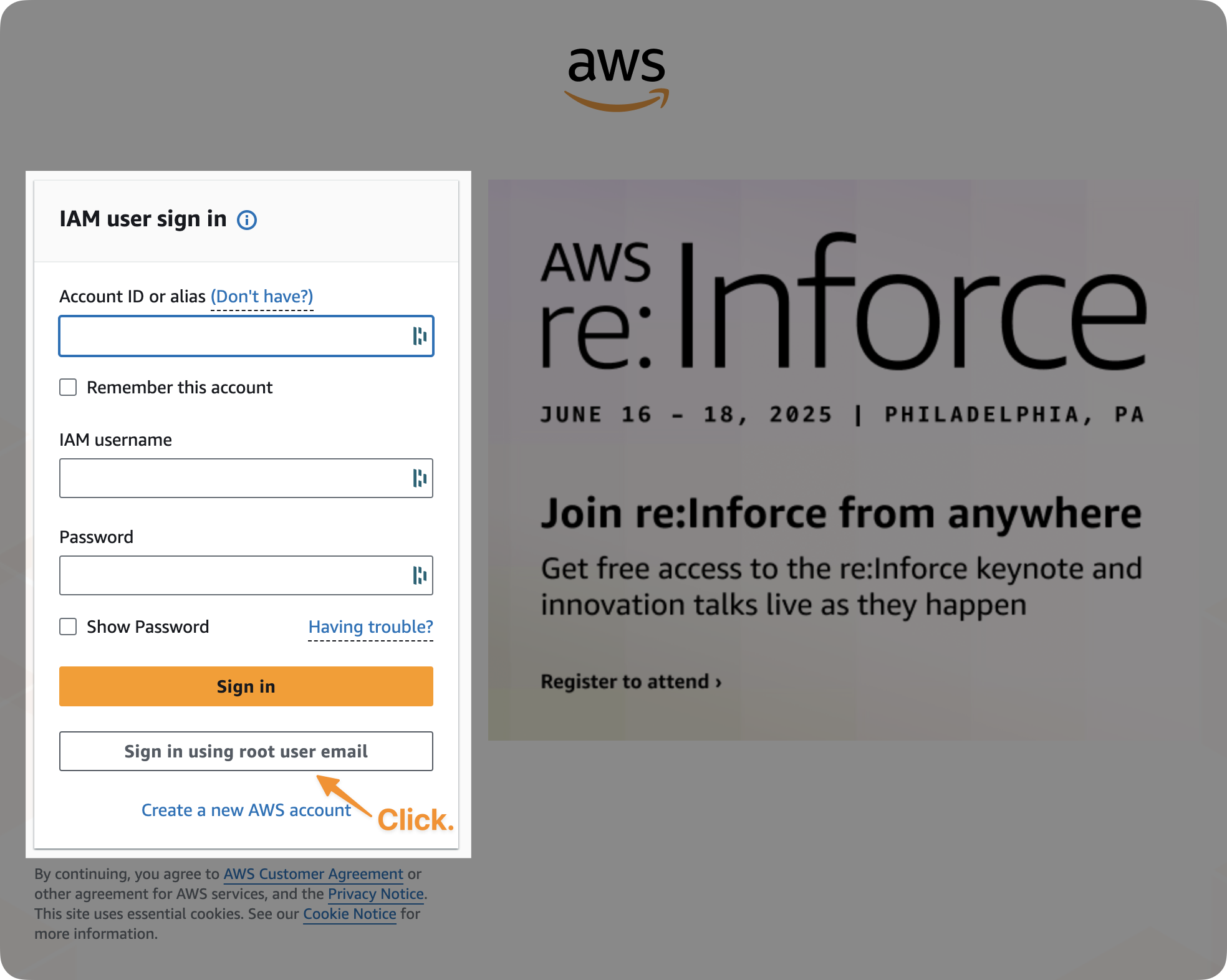Open the AWS Customer Agreement link

tap(313, 874)
